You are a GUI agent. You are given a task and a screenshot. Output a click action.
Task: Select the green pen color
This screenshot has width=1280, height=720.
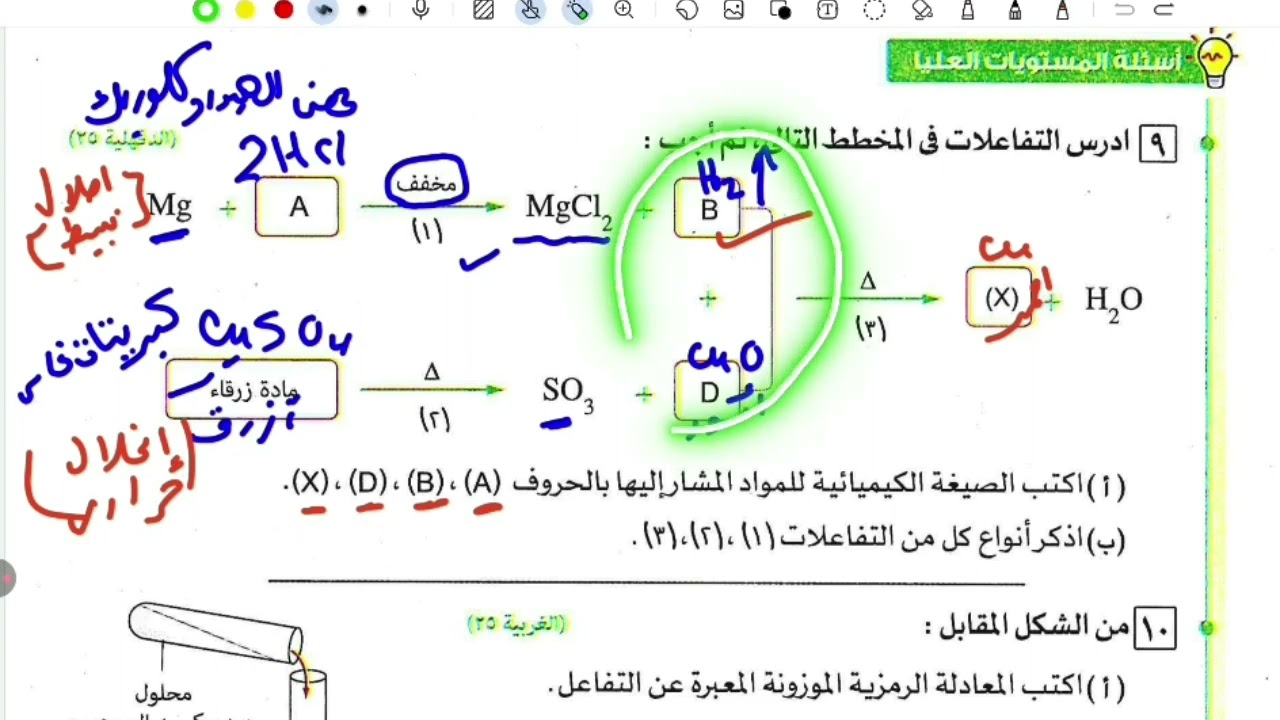[x=206, y=10]
